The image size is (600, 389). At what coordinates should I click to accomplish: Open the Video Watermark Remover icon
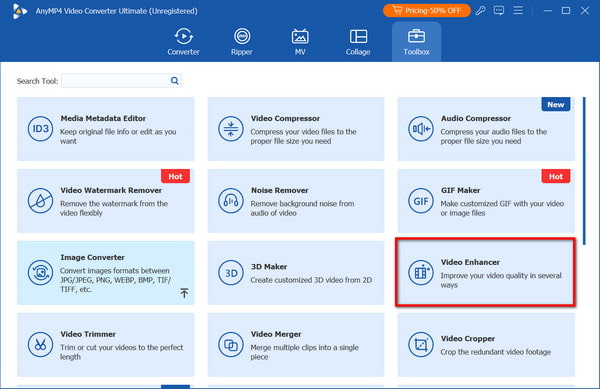pyautogui.click(x=40, y=201)
